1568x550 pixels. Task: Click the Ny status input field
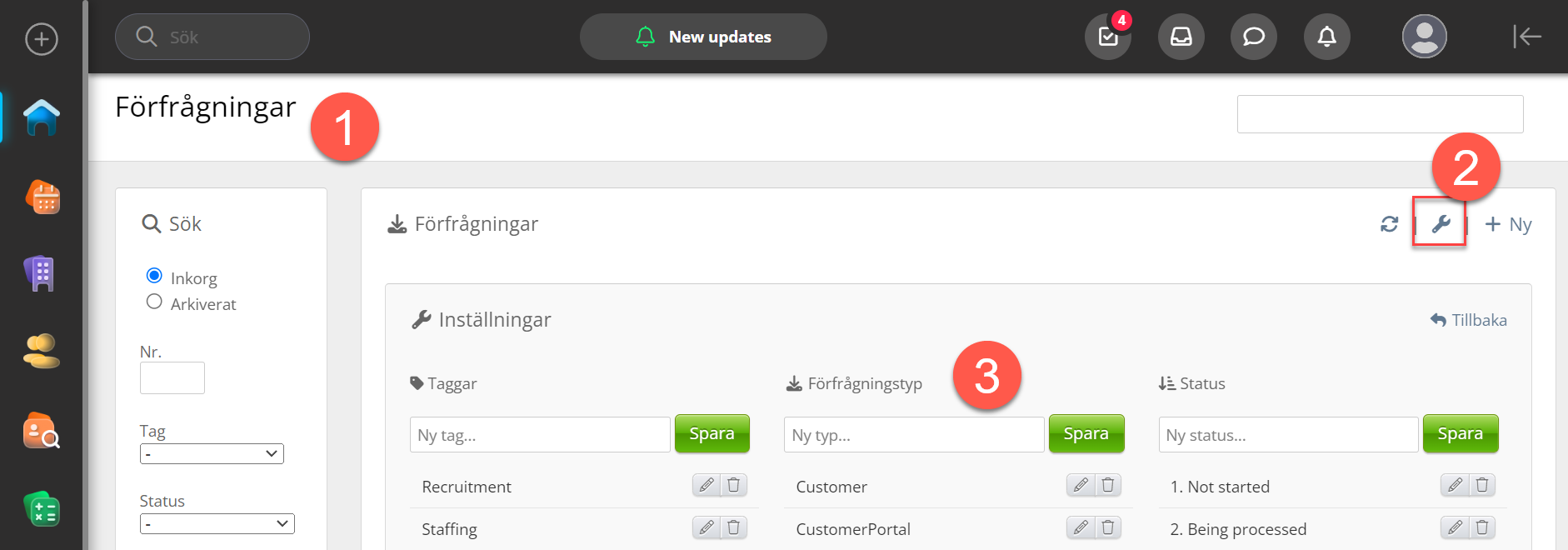tap(1287, 435)
